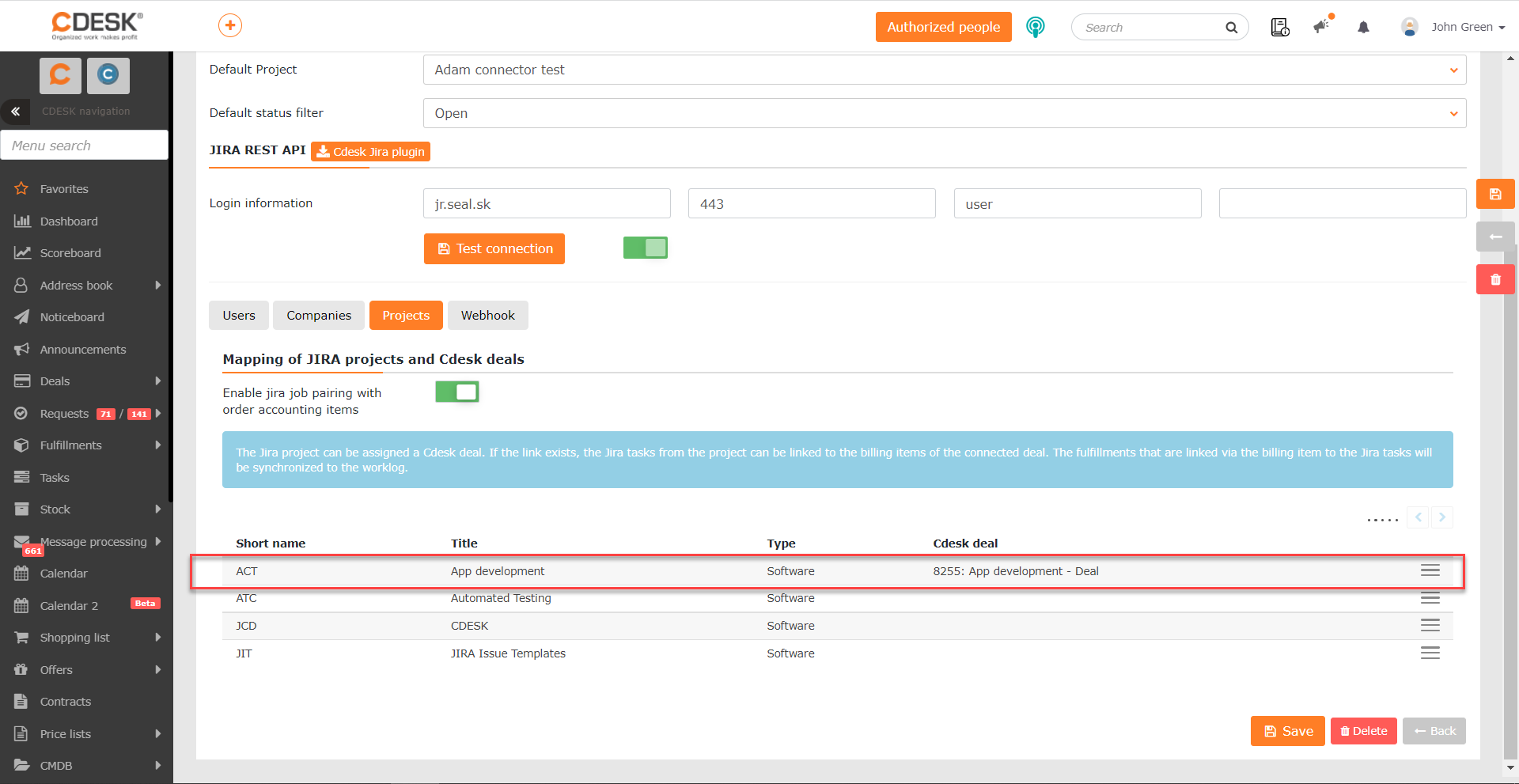Open the JIT row hamburger menu

pyautogui.click(x=1430, y=653)
